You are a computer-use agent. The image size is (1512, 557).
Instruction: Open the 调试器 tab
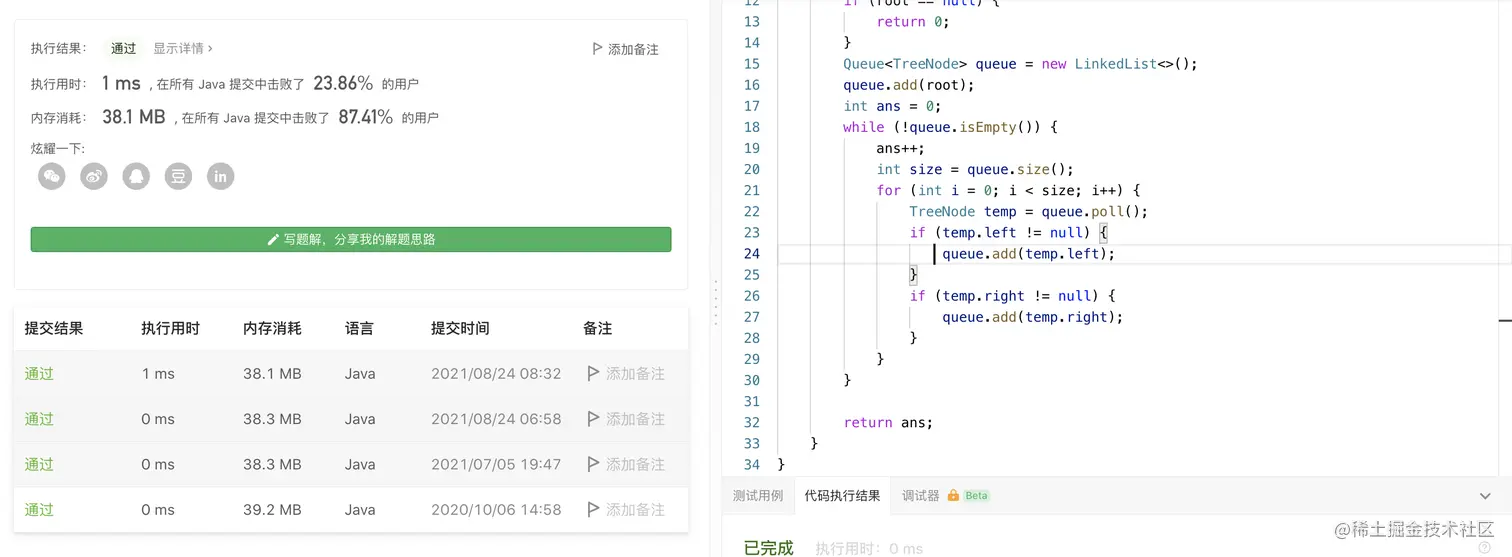click(x=921, y=495)
